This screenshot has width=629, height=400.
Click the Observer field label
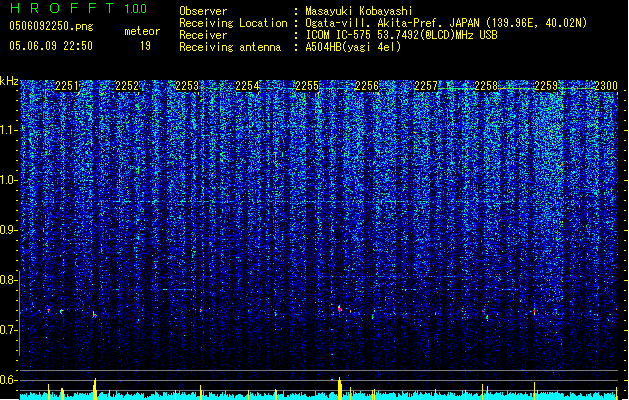tap(203, 11)
